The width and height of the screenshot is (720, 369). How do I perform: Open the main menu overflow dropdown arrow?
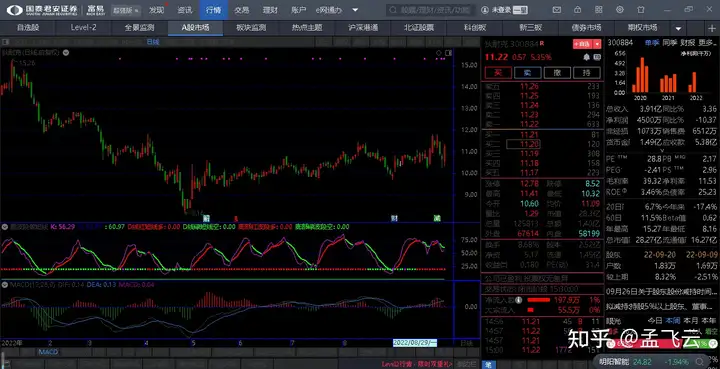355,10
